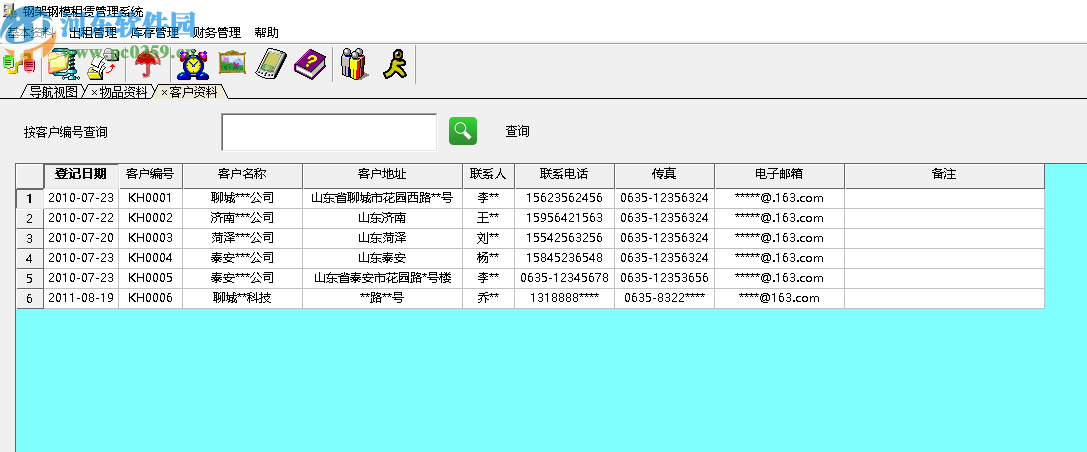Select row header 2 in the table
Viewport: 1087px width, 452px height.
click(30, 218)
